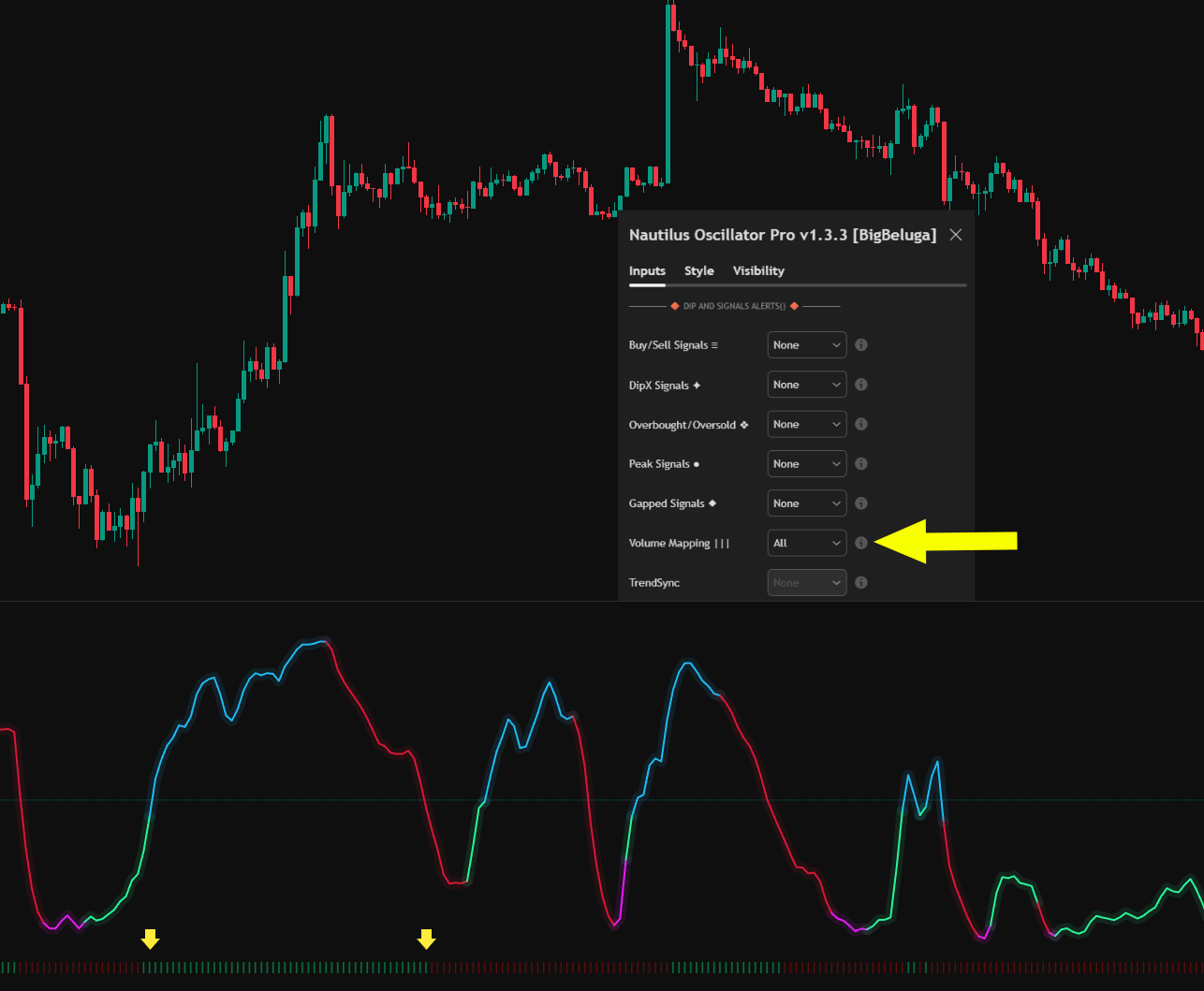Click the Volume Mapping label

click(x=679, y=544)
